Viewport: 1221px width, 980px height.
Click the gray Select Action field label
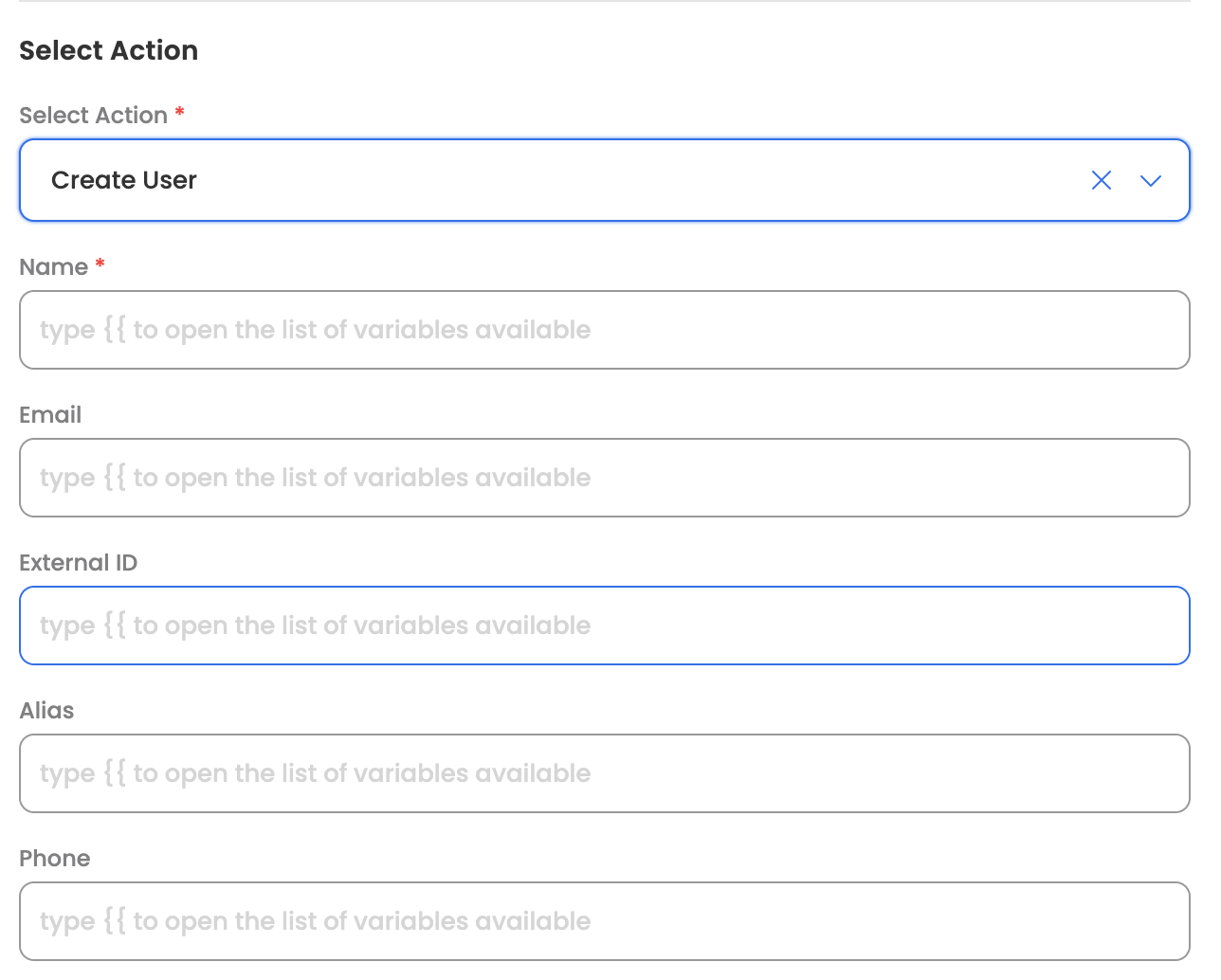pyautogui.click(x=93, y=116)
